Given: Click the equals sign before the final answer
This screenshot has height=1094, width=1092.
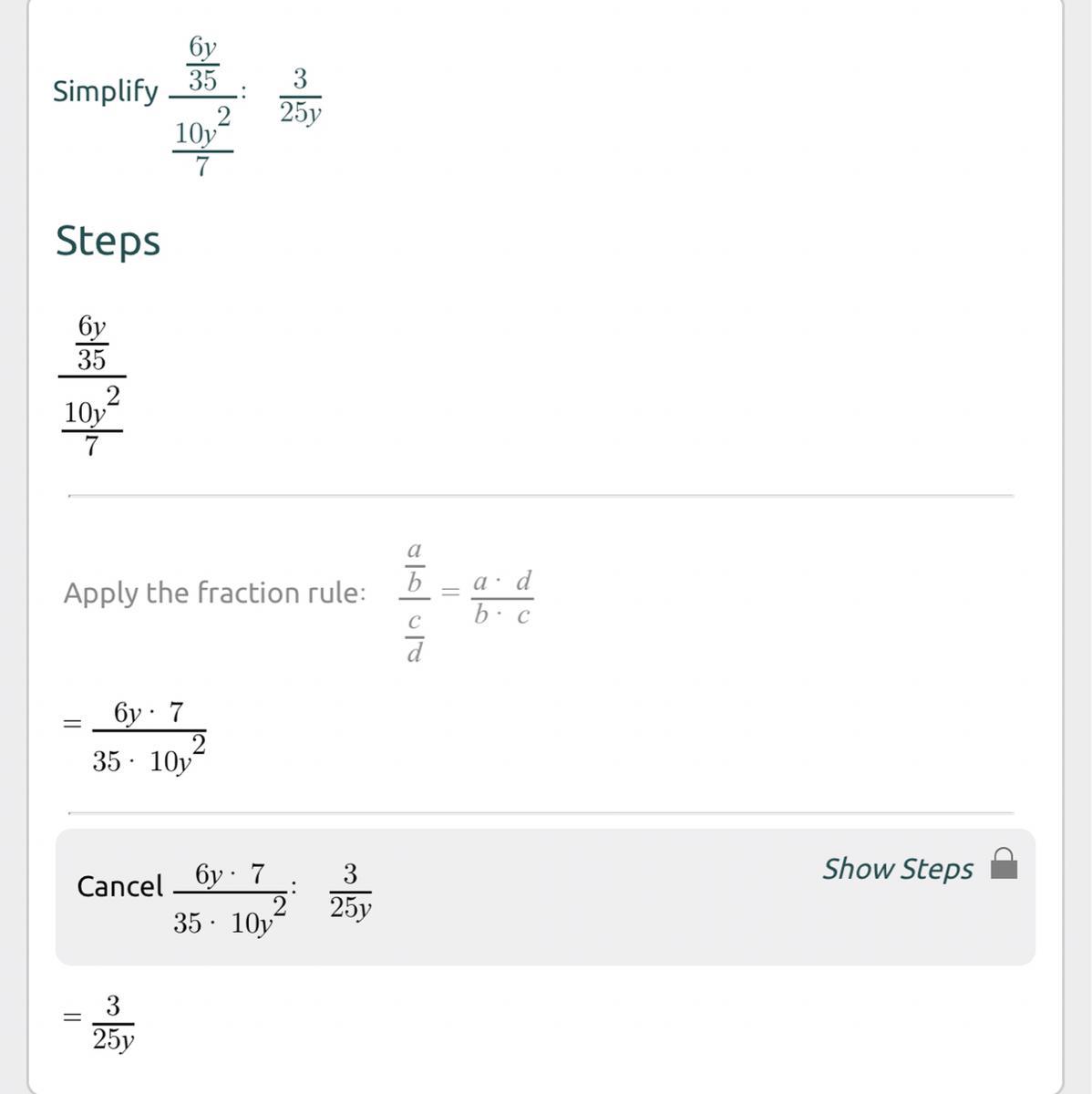Looking at the screenshot, I should (72, 1017).
